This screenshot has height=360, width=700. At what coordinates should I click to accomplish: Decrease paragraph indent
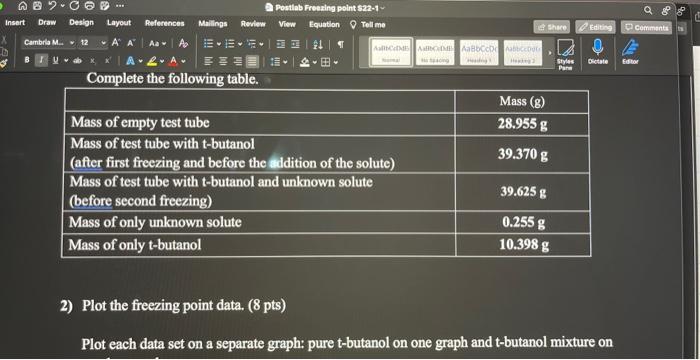pos(280,45)
